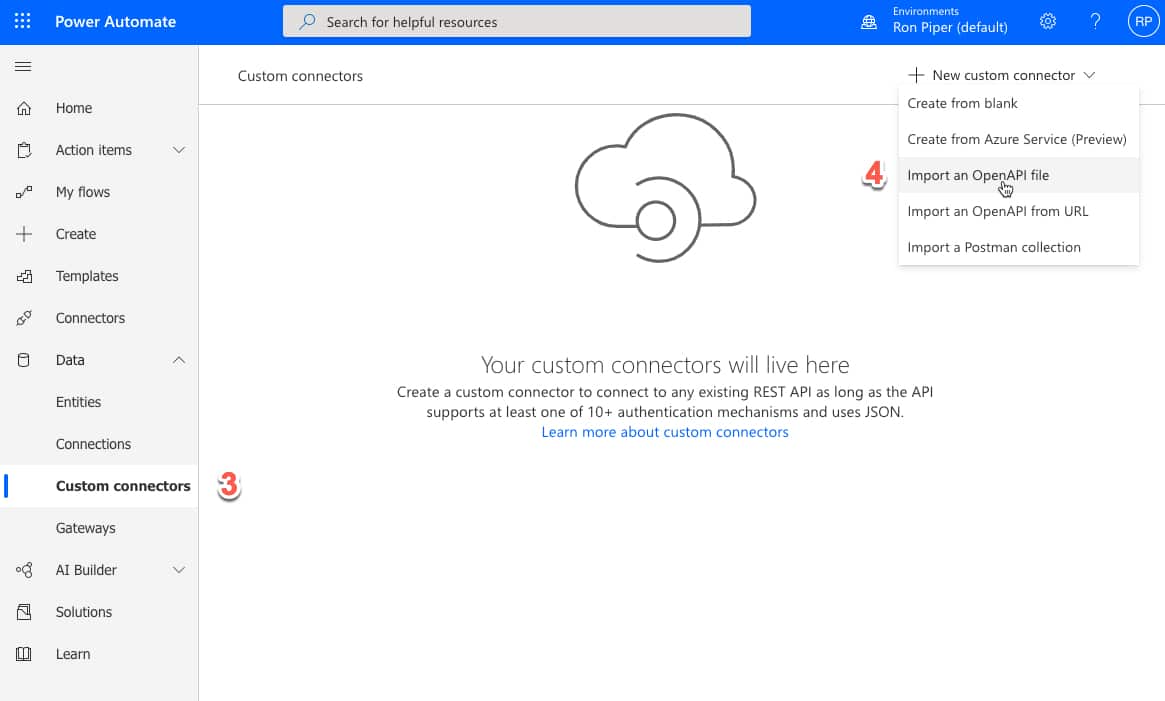Expand the AI Builder chevron
The height and width of the screenshot is (701, 1165).
pyautogui.click(x=179, y=570)
